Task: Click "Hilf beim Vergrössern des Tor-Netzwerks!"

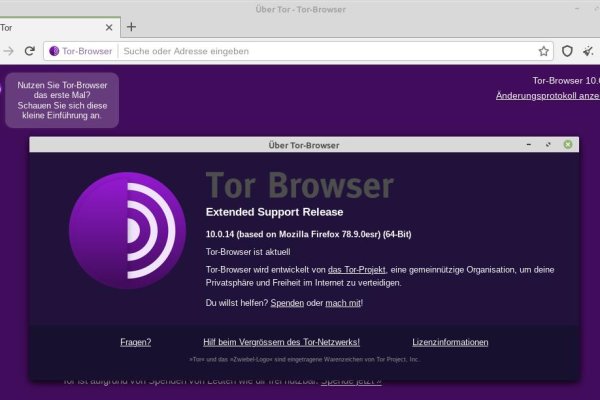Action: click(281, 342)
